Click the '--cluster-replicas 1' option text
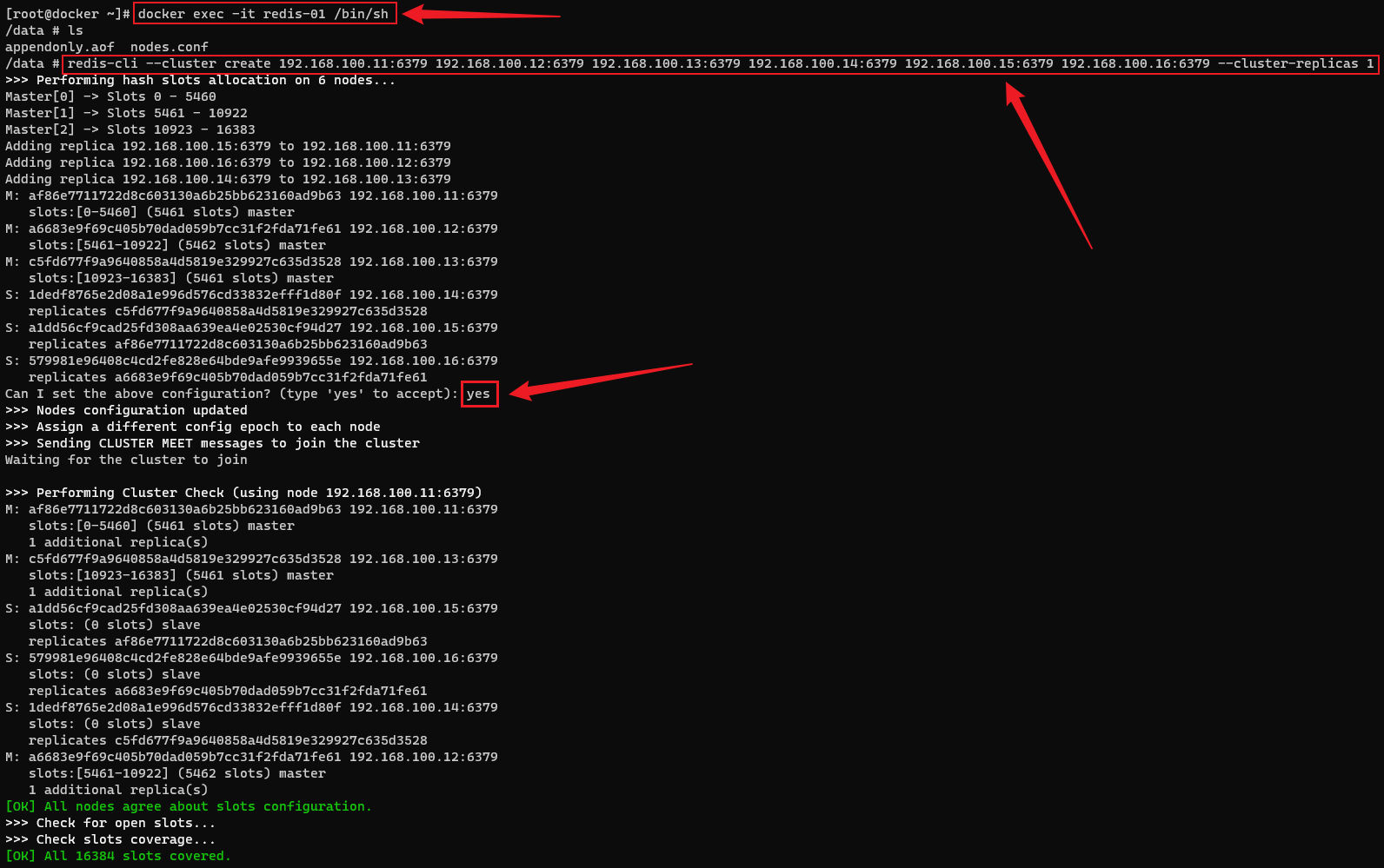The width and height of the screenshot is (1384, 868). (x=1295, y=63)
